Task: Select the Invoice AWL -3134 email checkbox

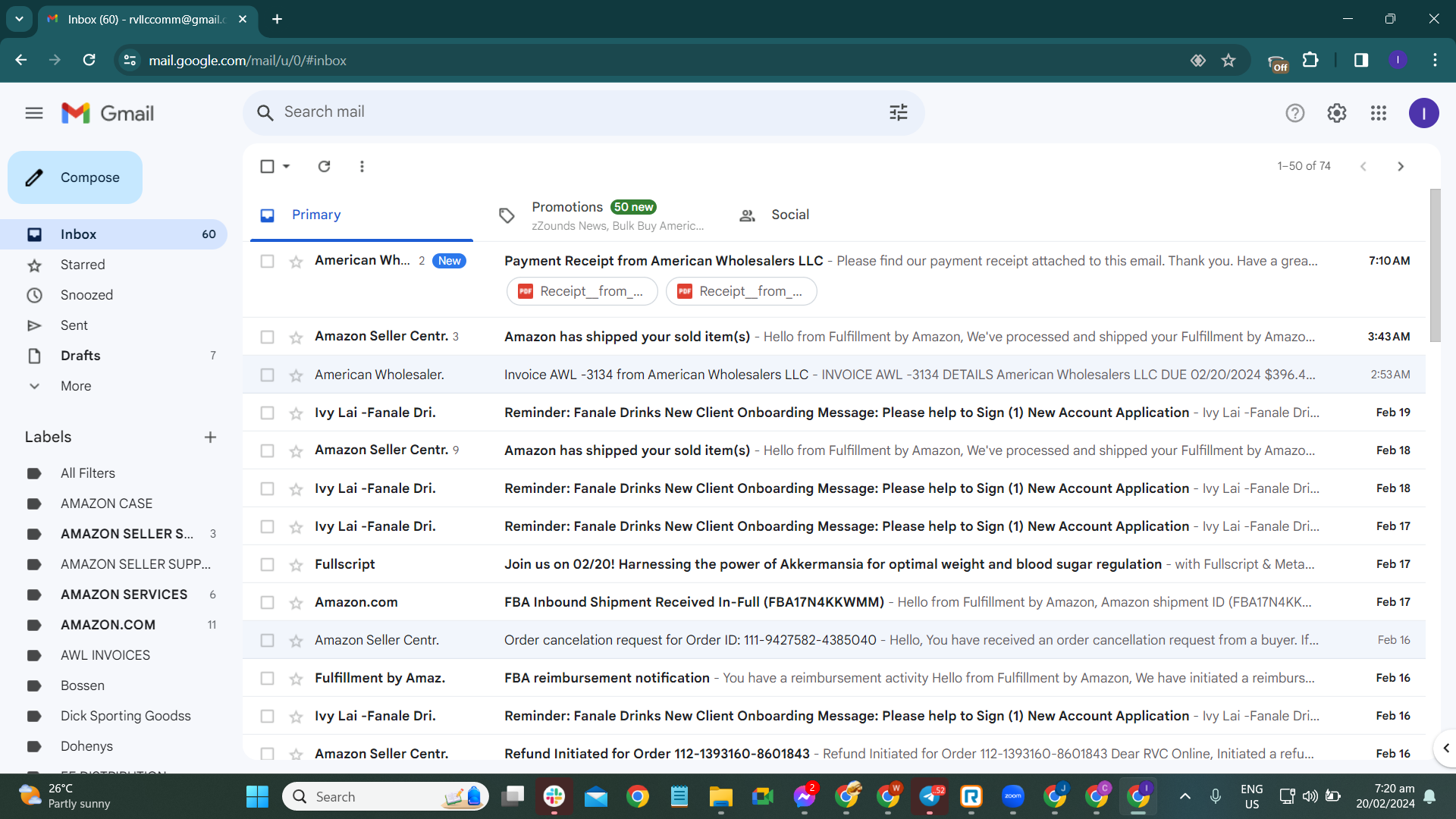Action: (267, 375)
